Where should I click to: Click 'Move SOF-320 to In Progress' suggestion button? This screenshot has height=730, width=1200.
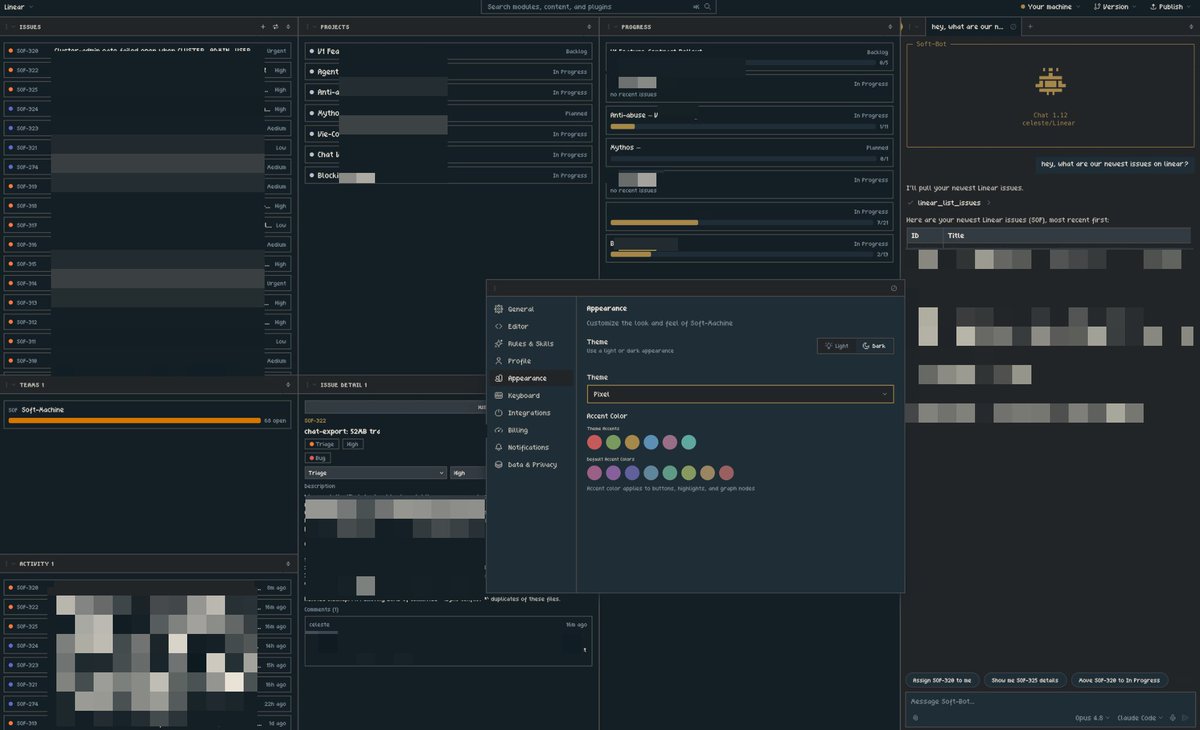tap(1119, 680)
